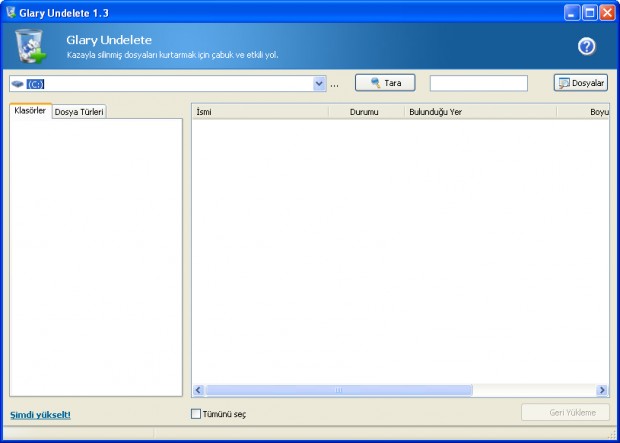Focus the search filter text field
The width and height of the screenshot is (620, 443).
click(479, 83)
